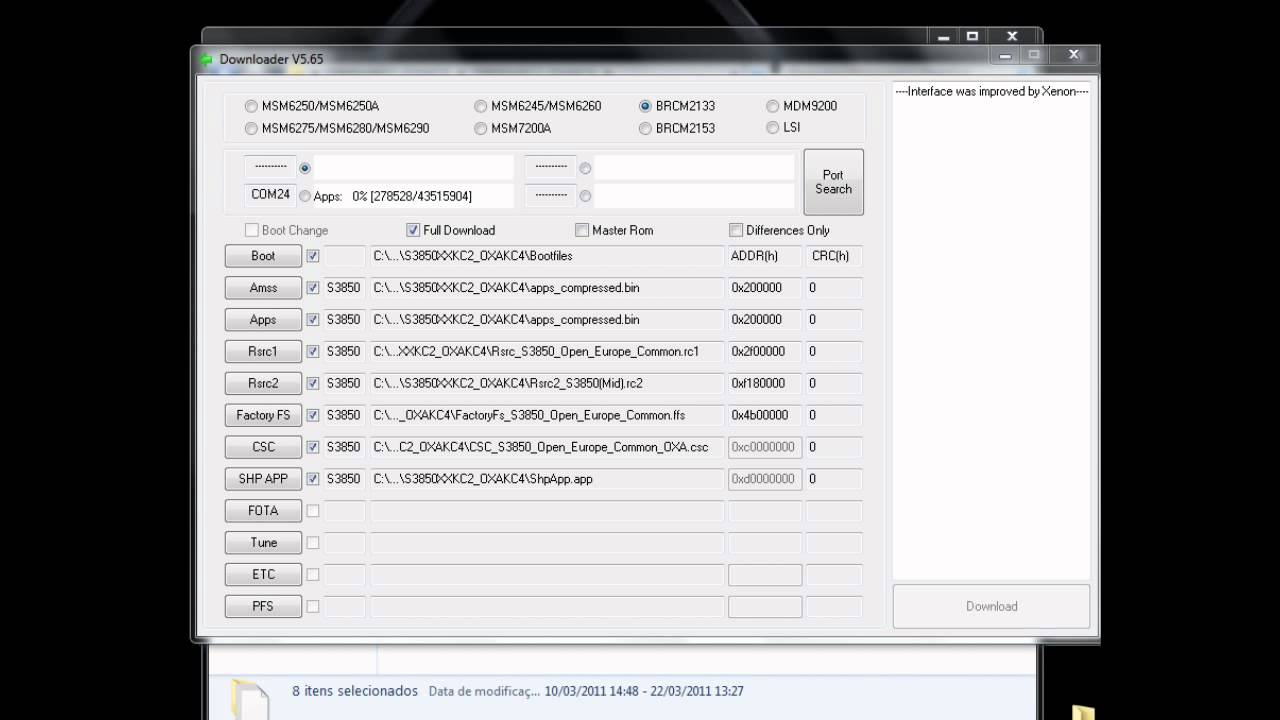Click the Interface was improved by Xenon log text

click(x=991, y=91)
